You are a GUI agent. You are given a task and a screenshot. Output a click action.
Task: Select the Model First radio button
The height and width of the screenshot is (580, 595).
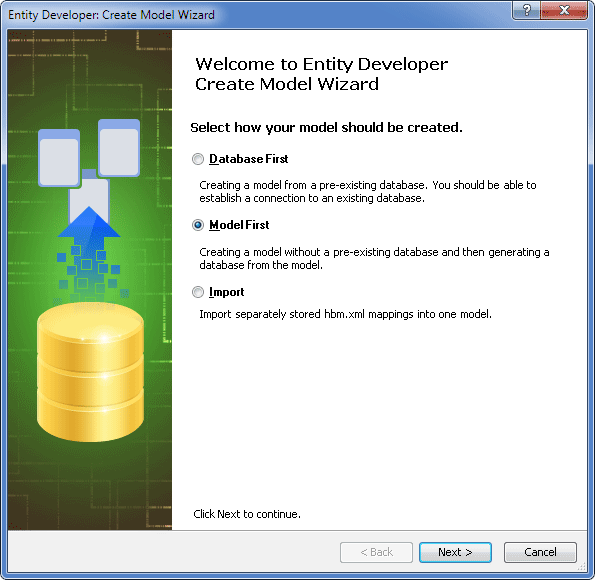(198, 225)
